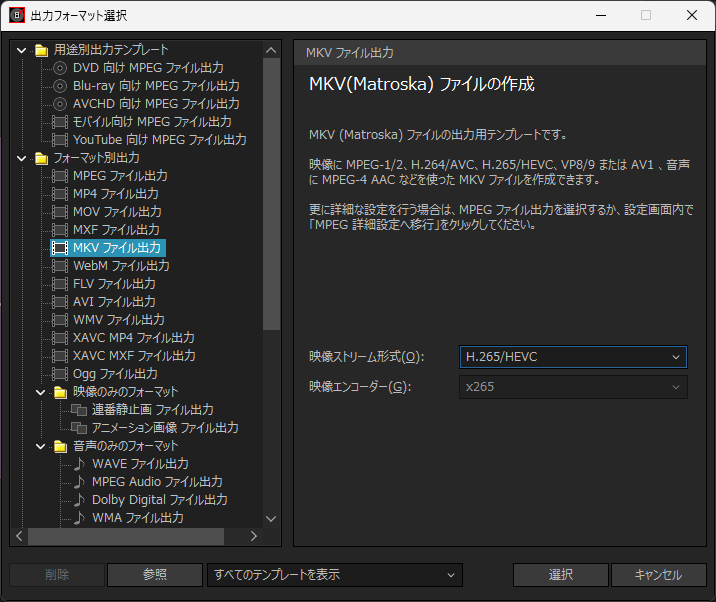Click scroll-down arrow of tree scrollbar
This screenshot has height=602, width=716.
pos(271,519)
